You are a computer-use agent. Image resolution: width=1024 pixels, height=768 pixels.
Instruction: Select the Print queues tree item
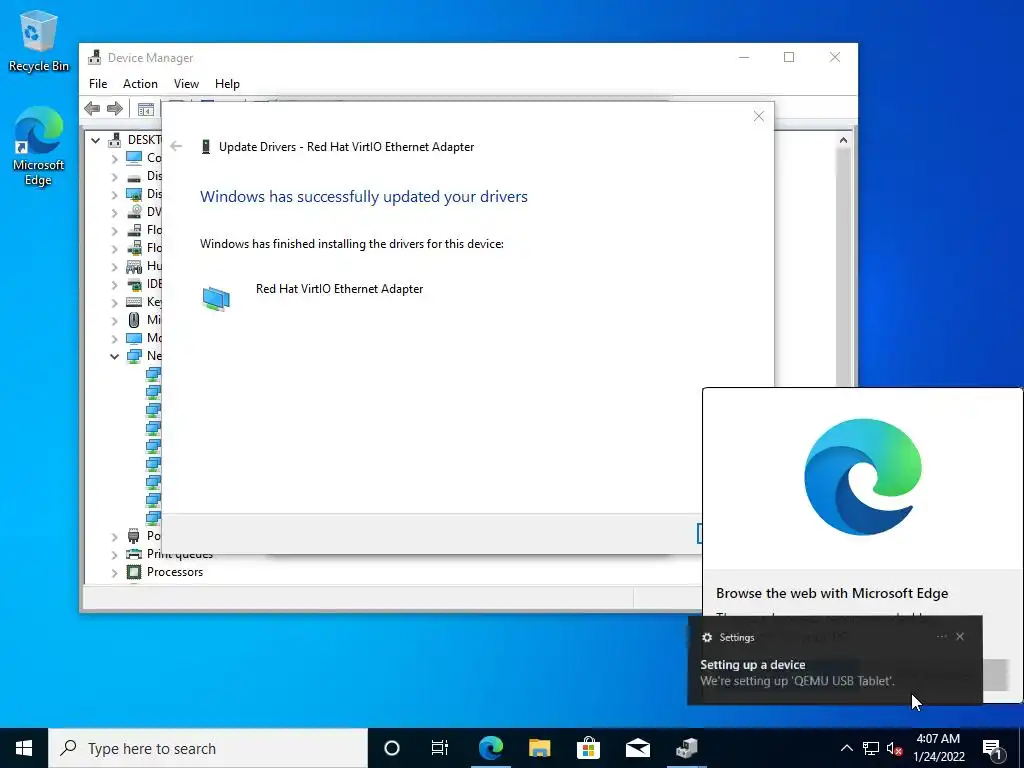click(x=180, y=554)
